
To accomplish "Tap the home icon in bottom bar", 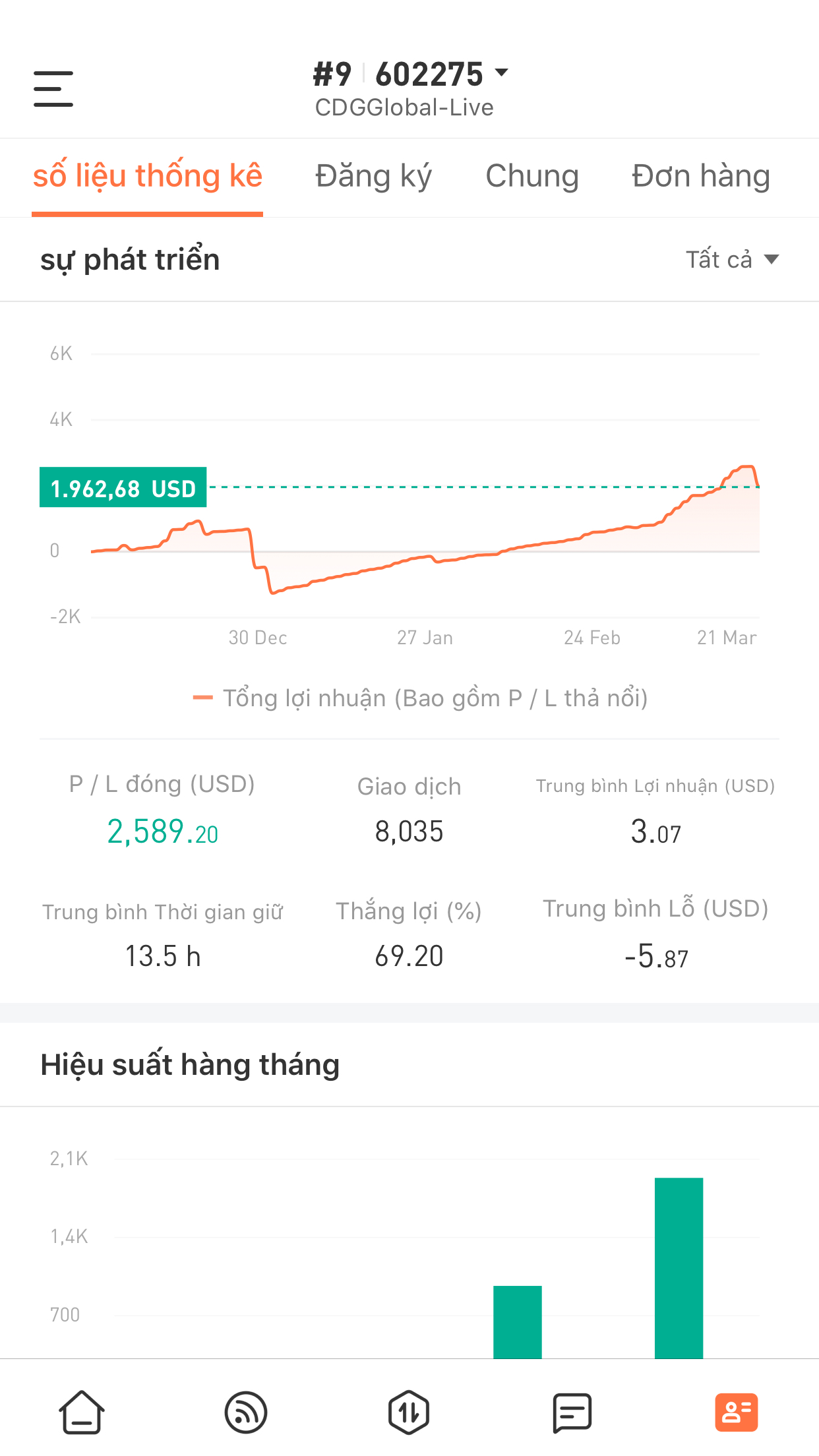I will 82,1412.
